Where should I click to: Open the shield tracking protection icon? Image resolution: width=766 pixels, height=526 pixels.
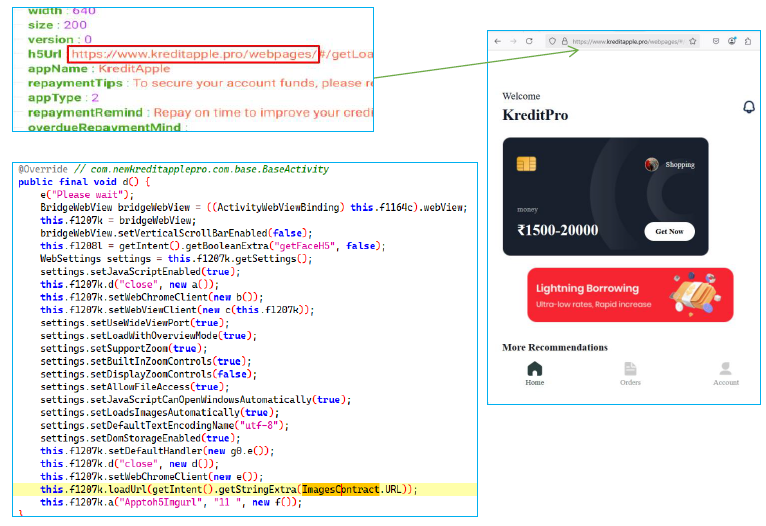[x=552, y=42]
